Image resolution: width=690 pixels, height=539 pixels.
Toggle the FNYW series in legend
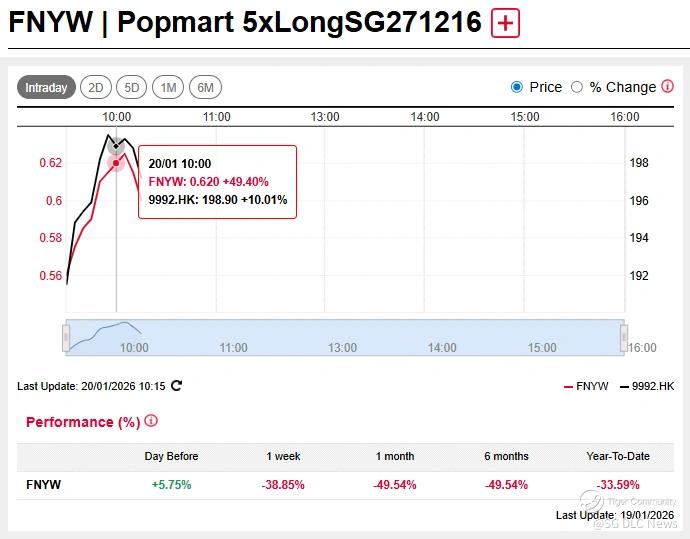click(586, 386)
